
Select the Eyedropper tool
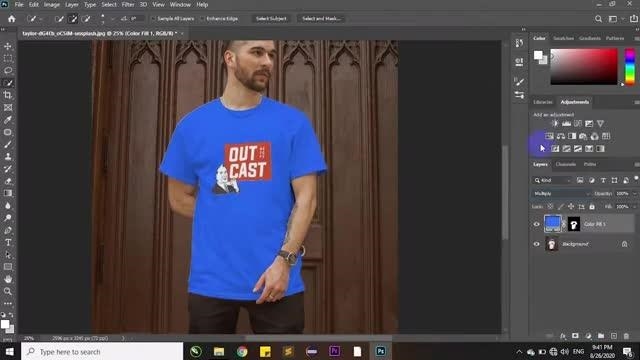pyautogui.click(x=8, y=120)
